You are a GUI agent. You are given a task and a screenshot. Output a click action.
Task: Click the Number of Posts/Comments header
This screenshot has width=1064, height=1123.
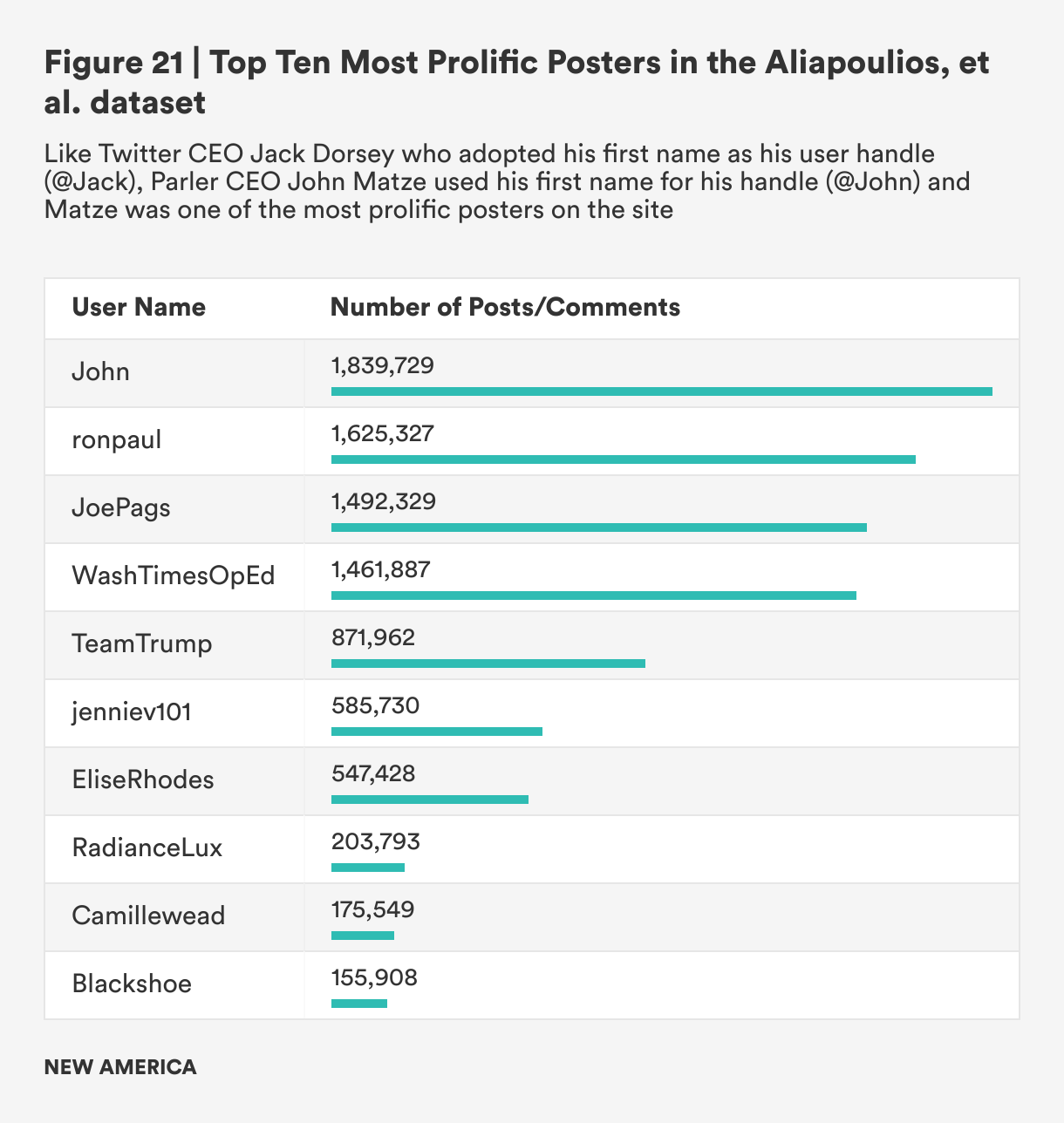pyautogui.click(x=505, y=307)
